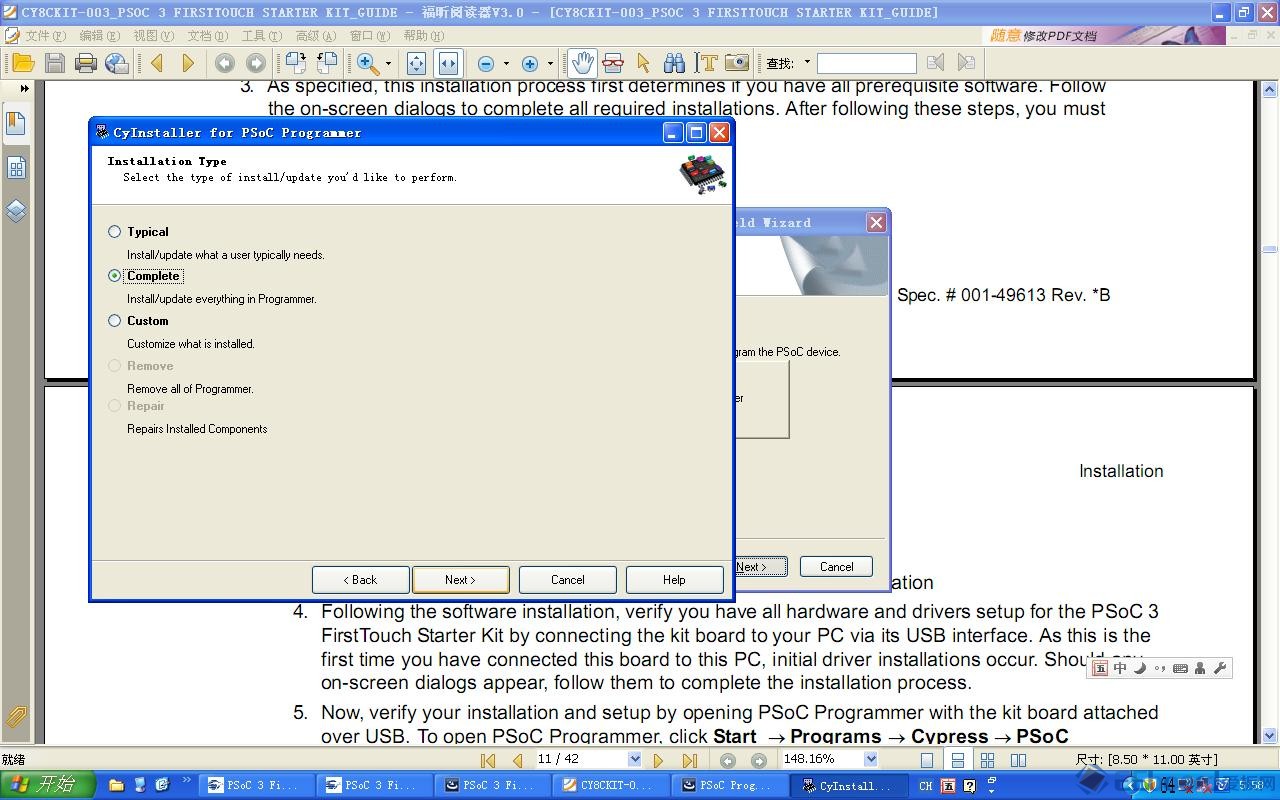Expand the left navigation panel arrow
Viewport: 1280px width, 800px height.
coord(24,88)
